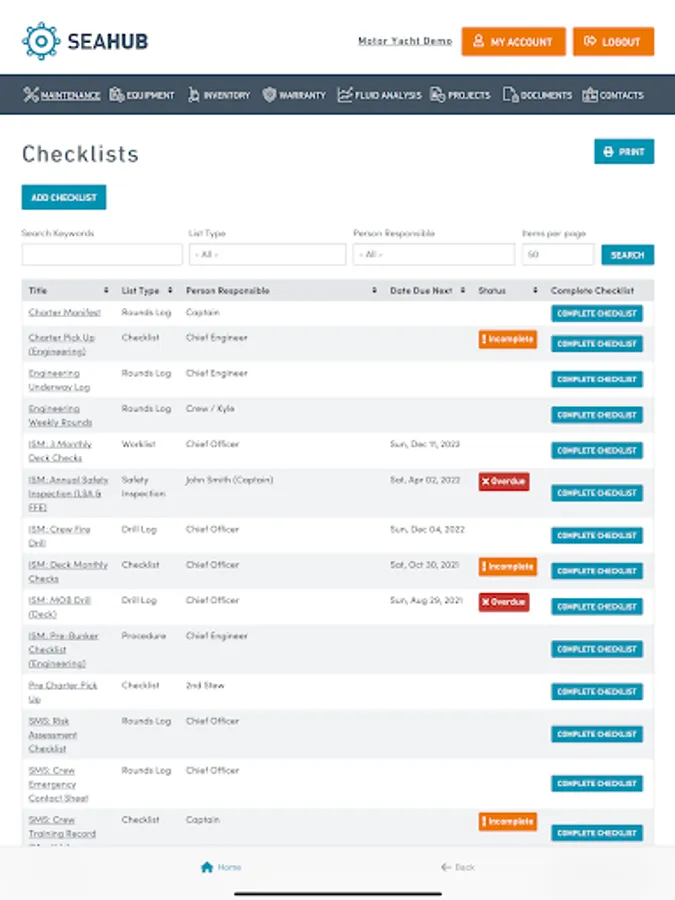The width and height of the screenshot is (675, 900).
Task: Go to the Home bottom tab
Action: click(220, 867)
